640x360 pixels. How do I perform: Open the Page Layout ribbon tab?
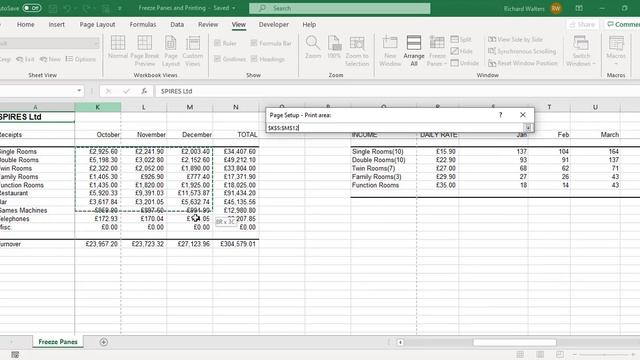pos(97,24)
